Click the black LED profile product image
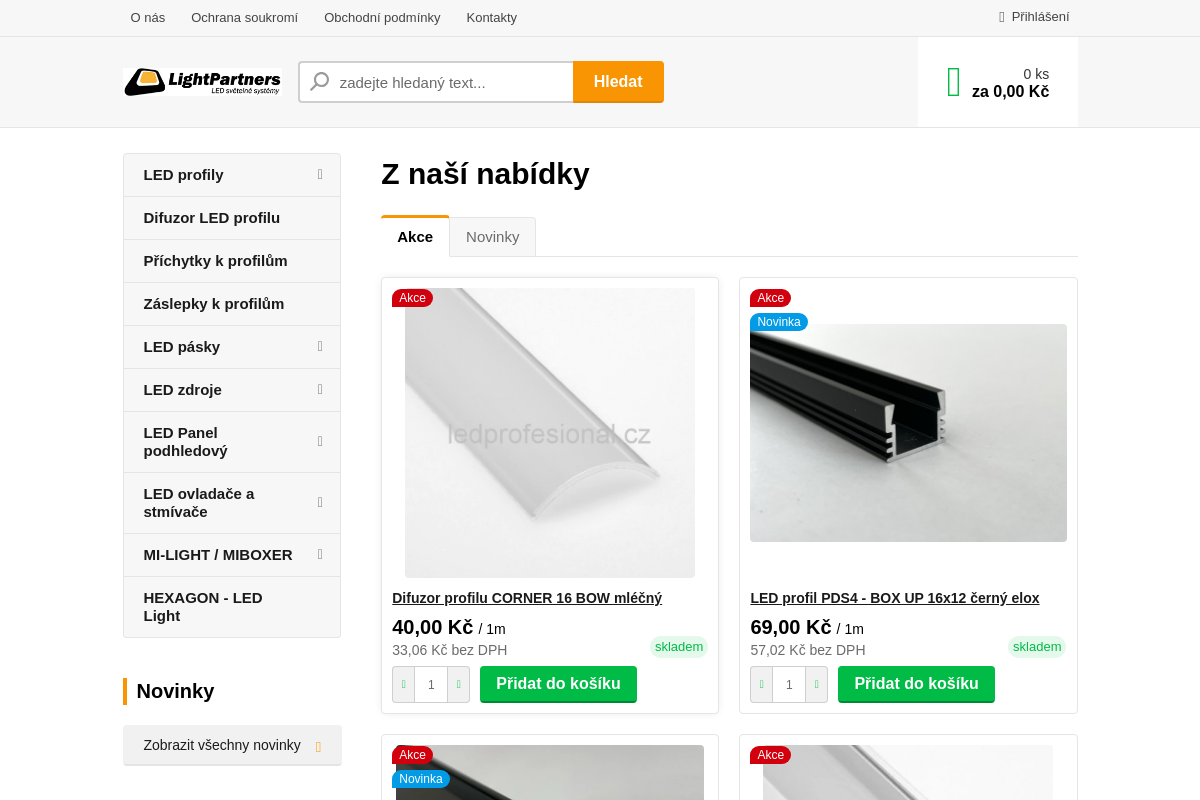The image size is (1200, 800). (x=908, y=432)
